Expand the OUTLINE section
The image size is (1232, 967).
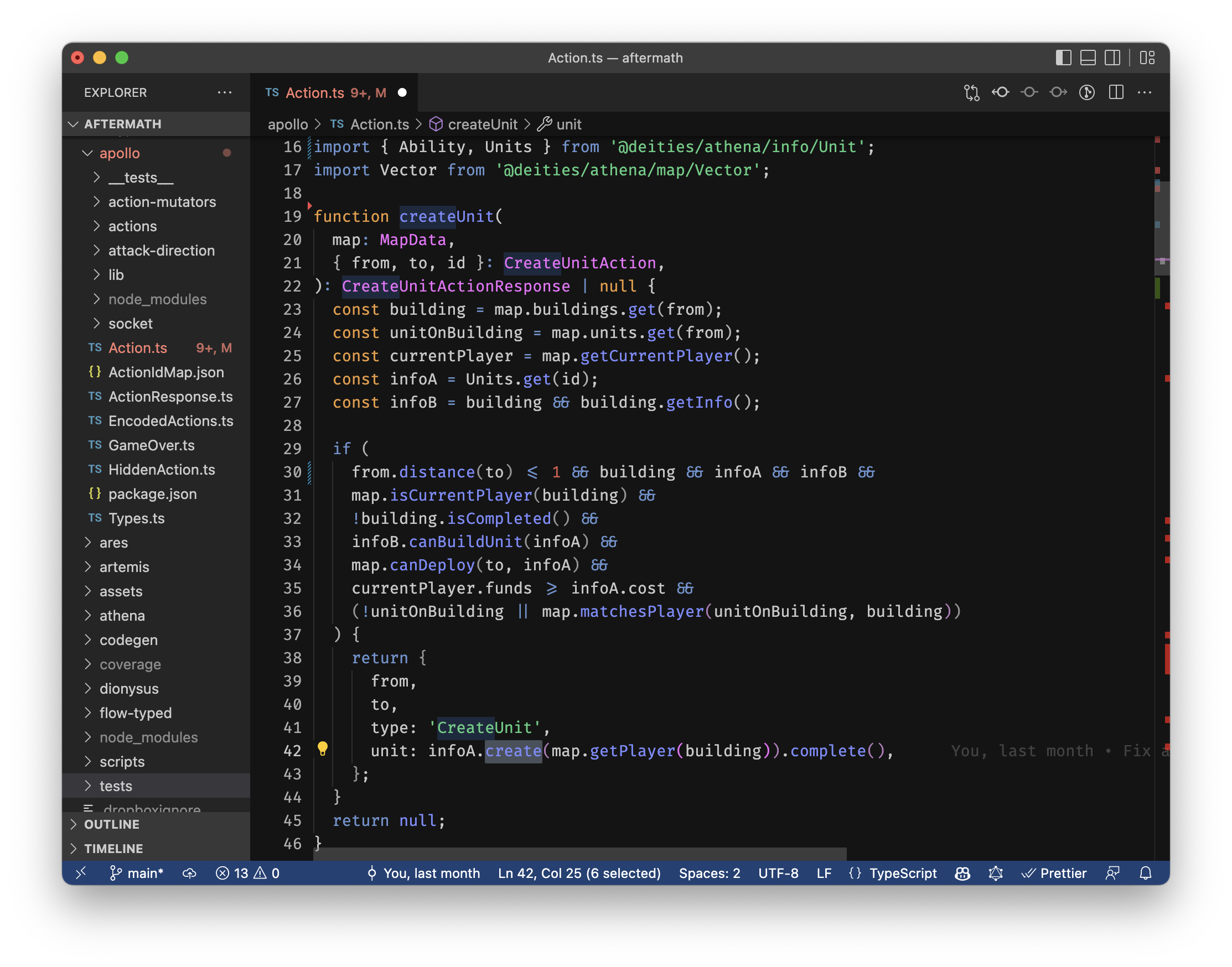point(112,824)
